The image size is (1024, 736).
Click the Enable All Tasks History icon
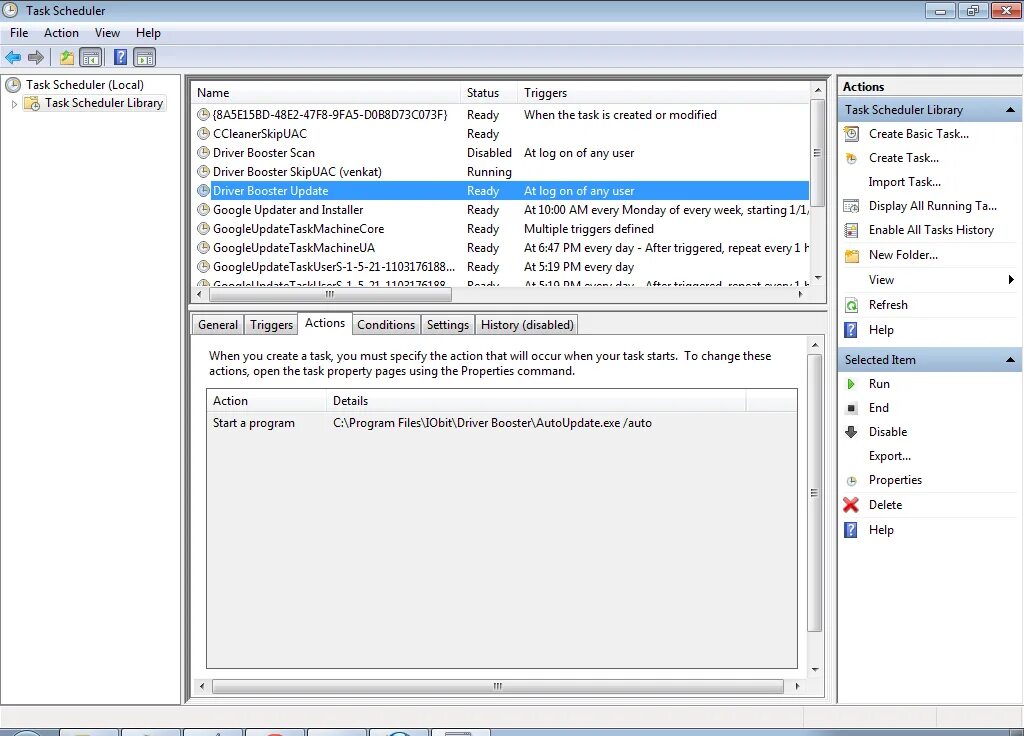click(852, 231)
